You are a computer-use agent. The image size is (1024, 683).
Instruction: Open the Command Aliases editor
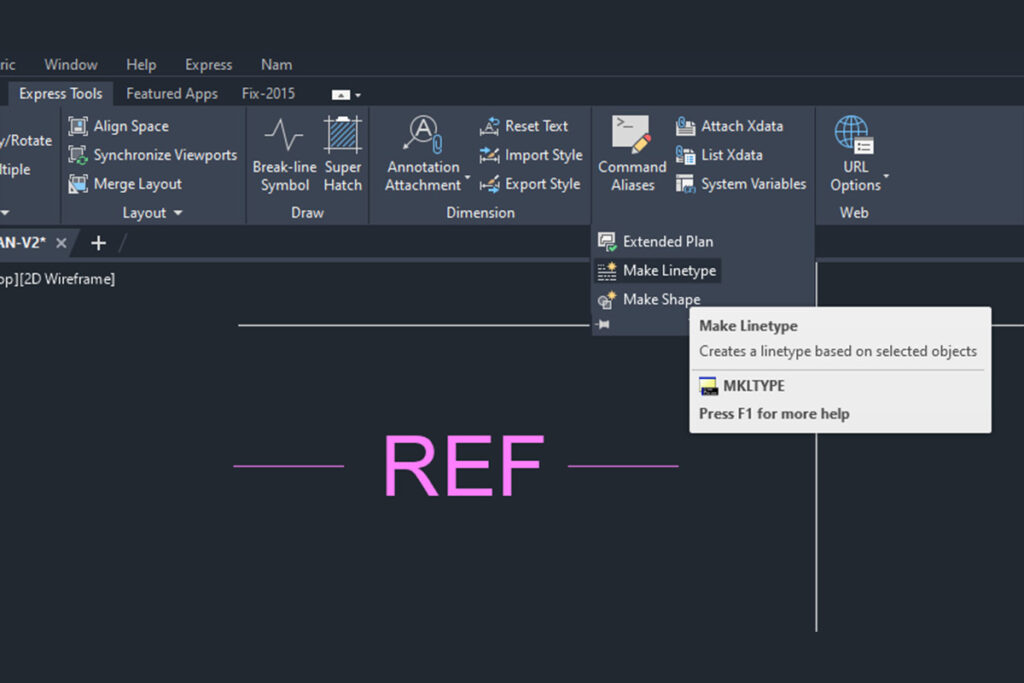click(632, 153)
